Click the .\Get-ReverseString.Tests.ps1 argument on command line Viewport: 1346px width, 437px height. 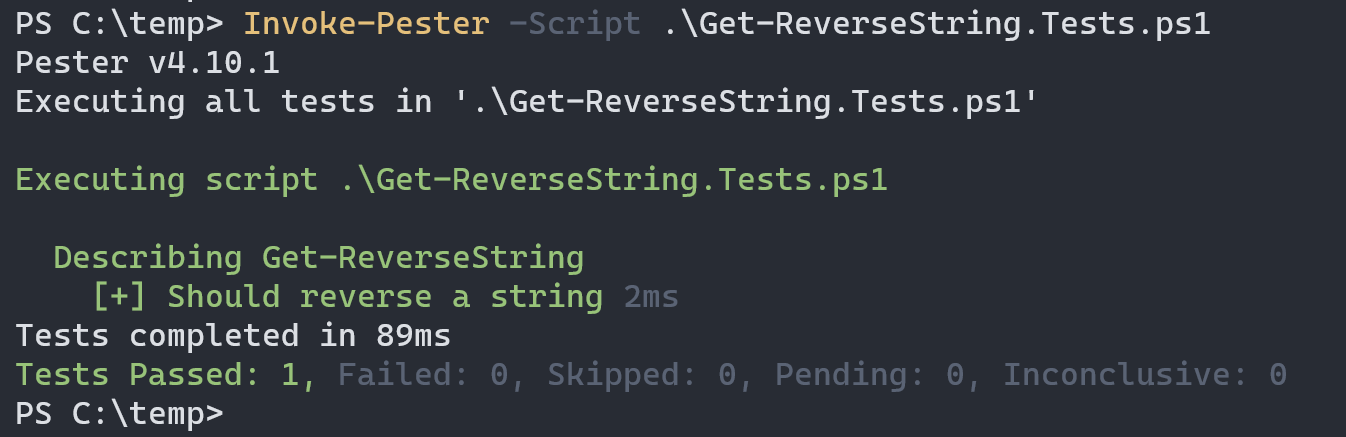[x=936, y=24]
